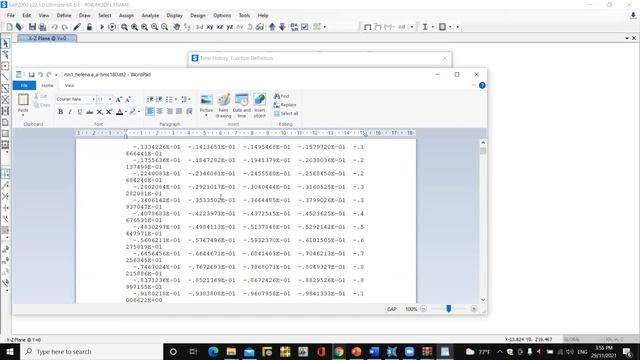640x360 pixels.
Task: Click SAP2000 Run Analysis play icon
Action: (102, 27)
